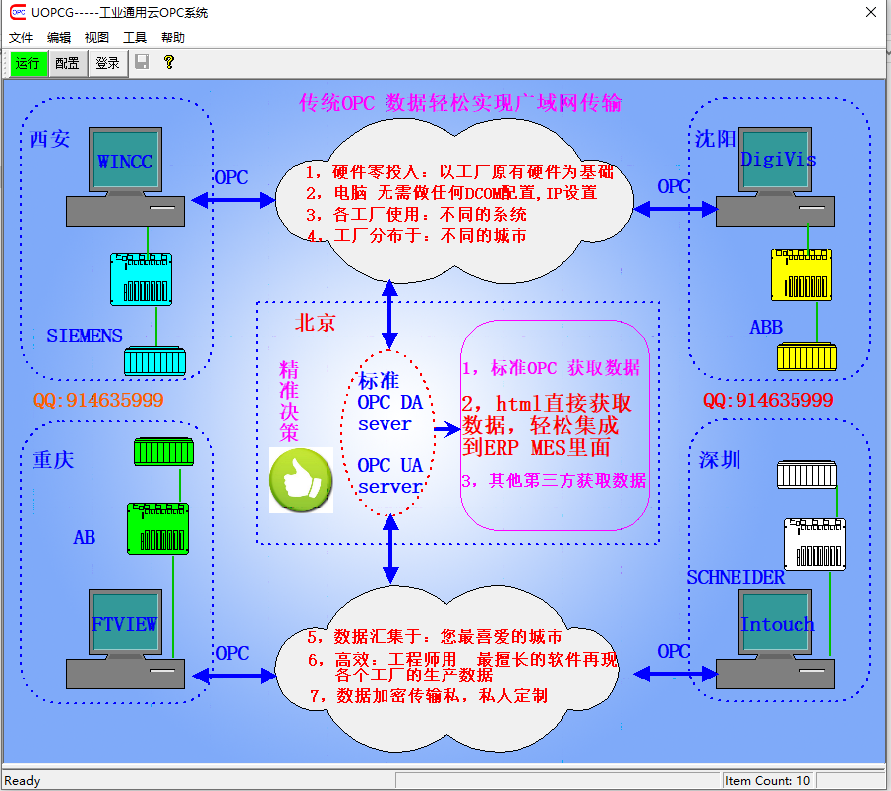This screenshot has height=791, width=891.
Task: Click the green thumbs-up icon
Action: click(x=301, y=480)
